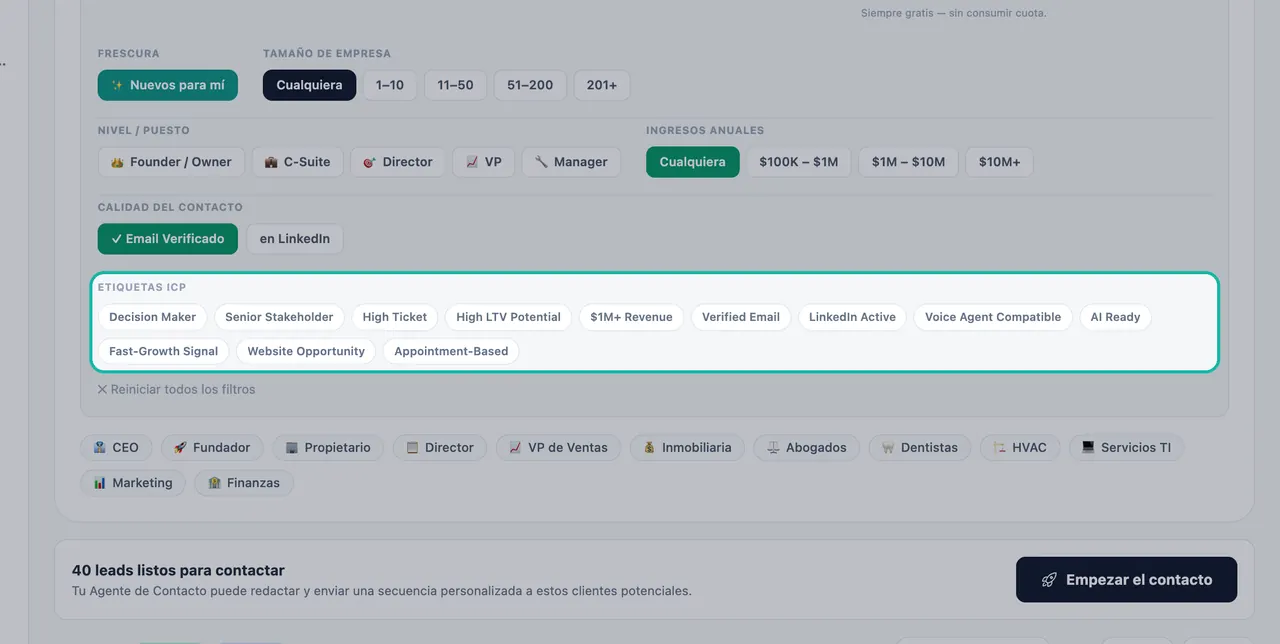Toggle the Nuevos para mí freshness filter
1280x644 pixels.
pyautogui.click(x=168, y=85)
